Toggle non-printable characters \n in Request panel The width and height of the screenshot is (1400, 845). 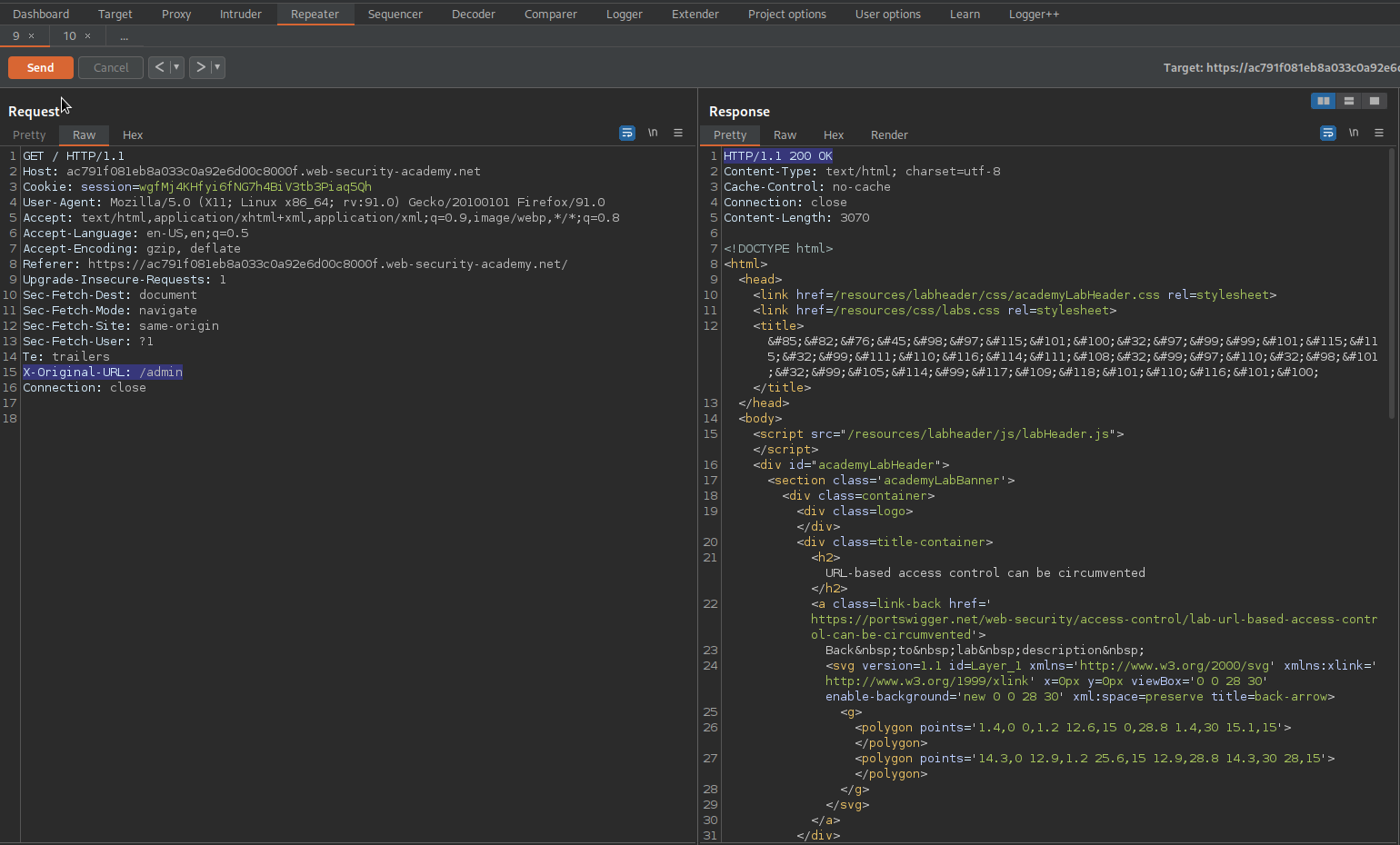[x=653, y=133]
